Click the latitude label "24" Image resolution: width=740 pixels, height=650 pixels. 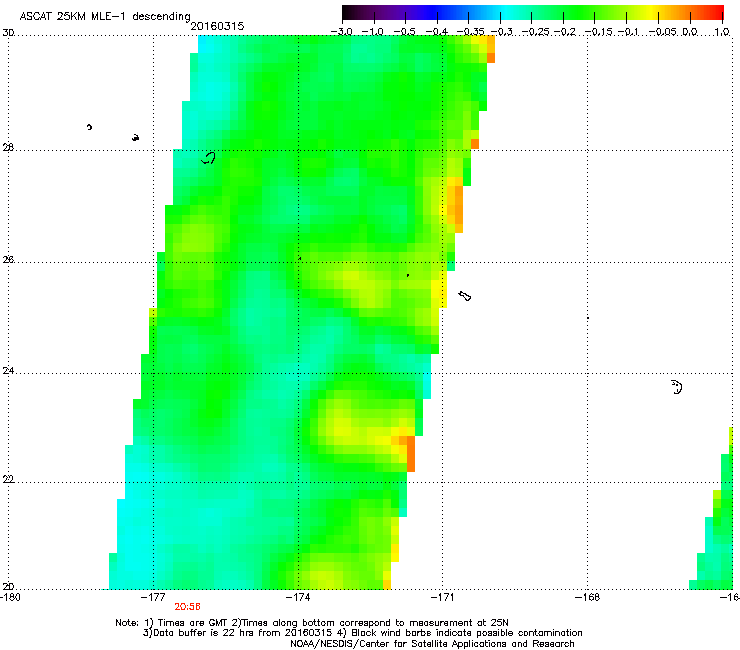[8, 371]
